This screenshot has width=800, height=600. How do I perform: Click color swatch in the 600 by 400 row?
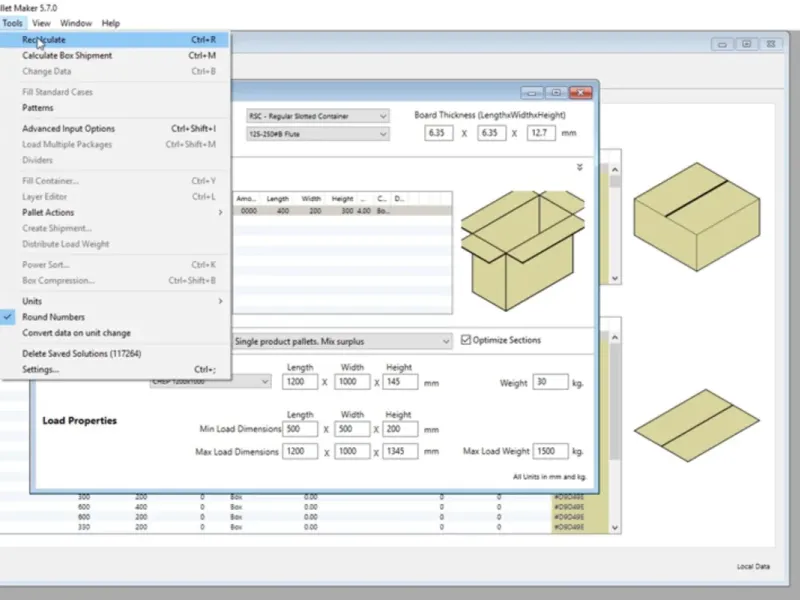click(580, 507)
